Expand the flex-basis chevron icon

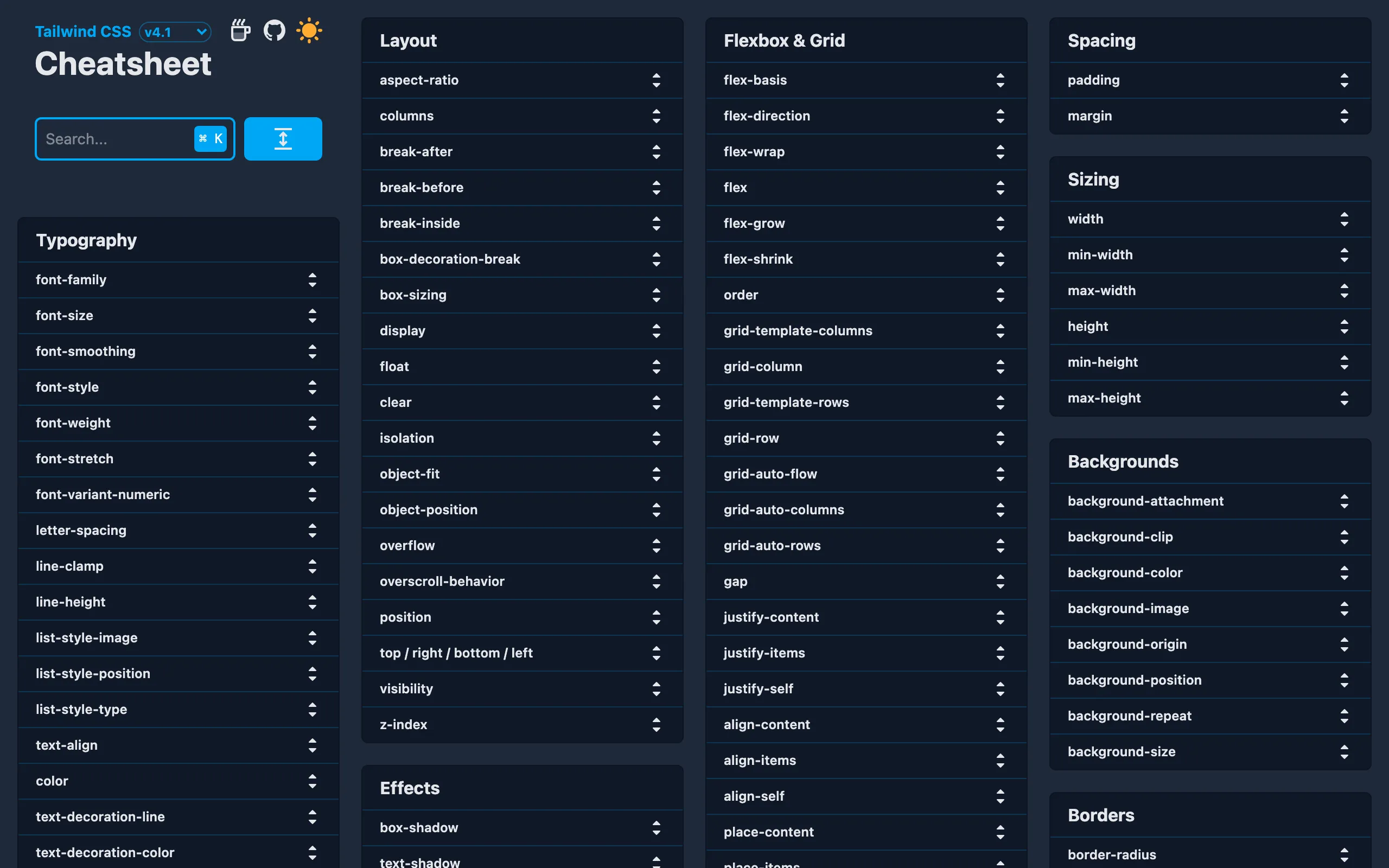coord(1001,80)
